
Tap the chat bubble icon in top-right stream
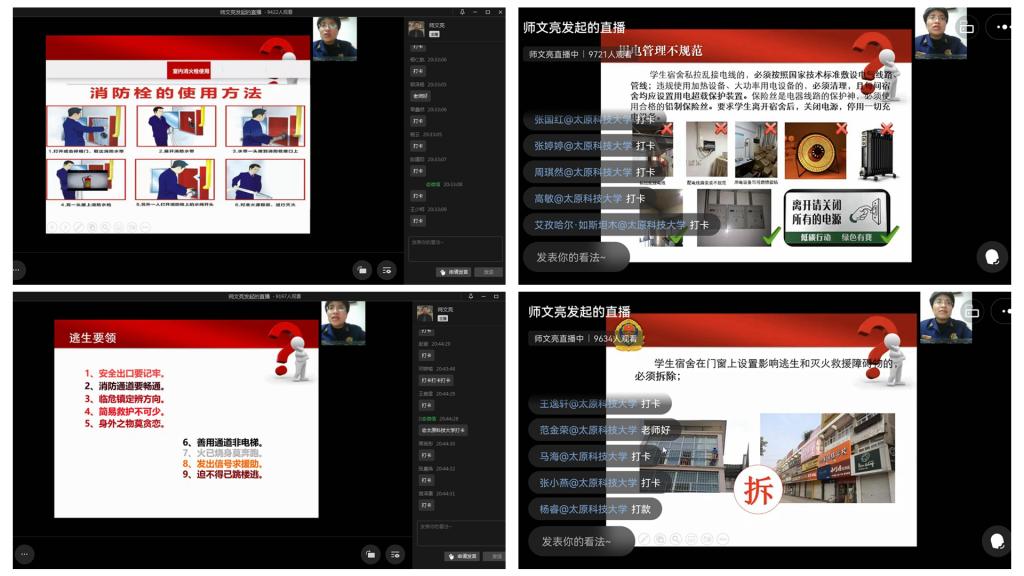[x=992, y=257]
